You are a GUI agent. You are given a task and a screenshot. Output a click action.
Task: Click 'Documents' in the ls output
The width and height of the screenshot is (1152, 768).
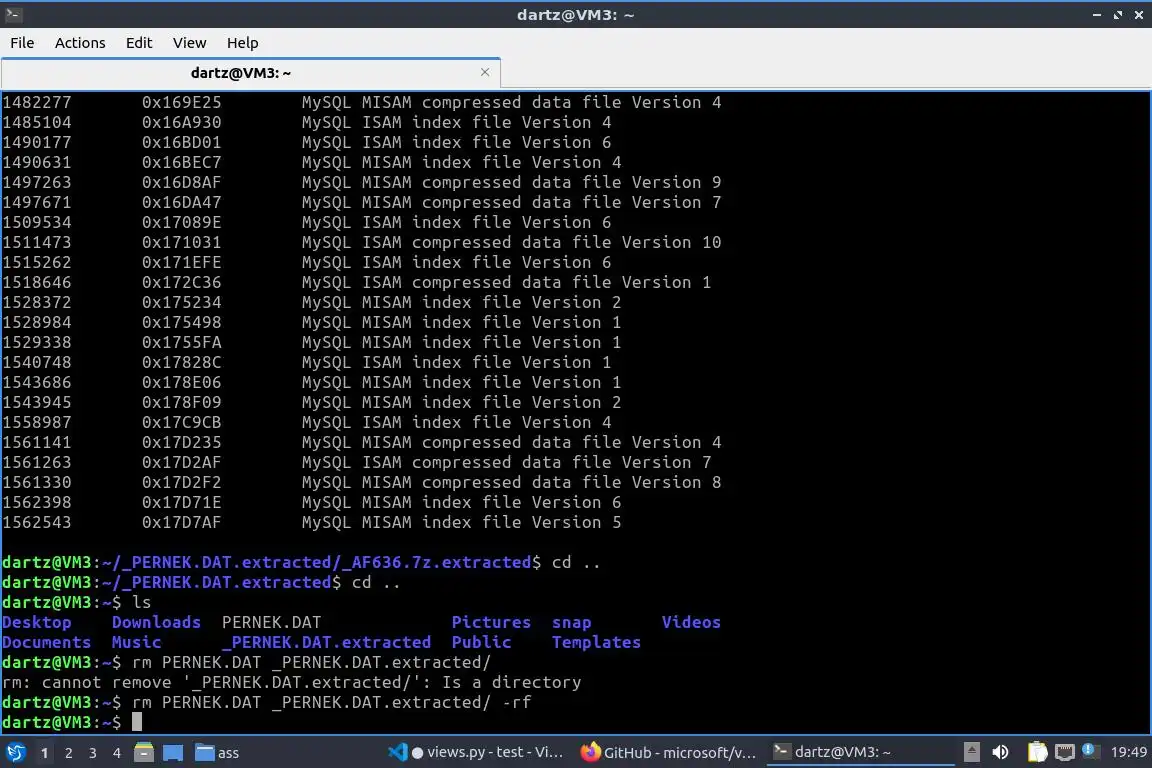coord(46,642)
